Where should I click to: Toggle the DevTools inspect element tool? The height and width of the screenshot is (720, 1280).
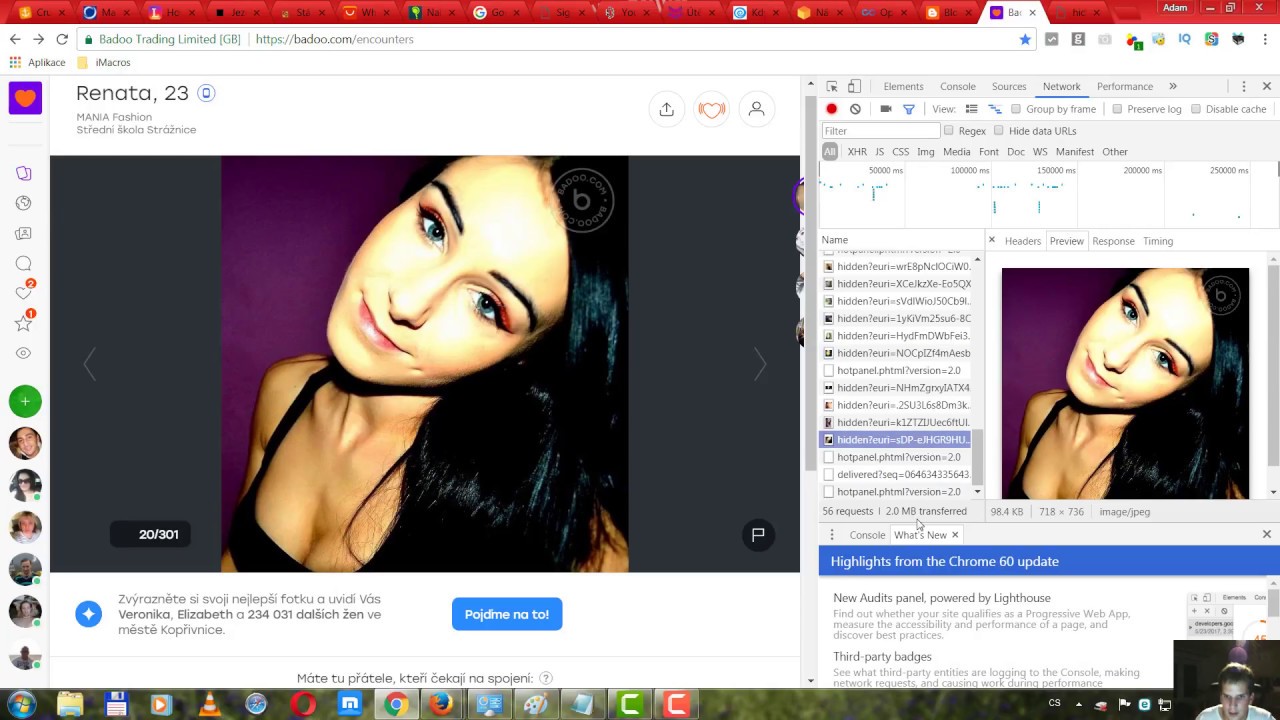[x=832, y=87]
